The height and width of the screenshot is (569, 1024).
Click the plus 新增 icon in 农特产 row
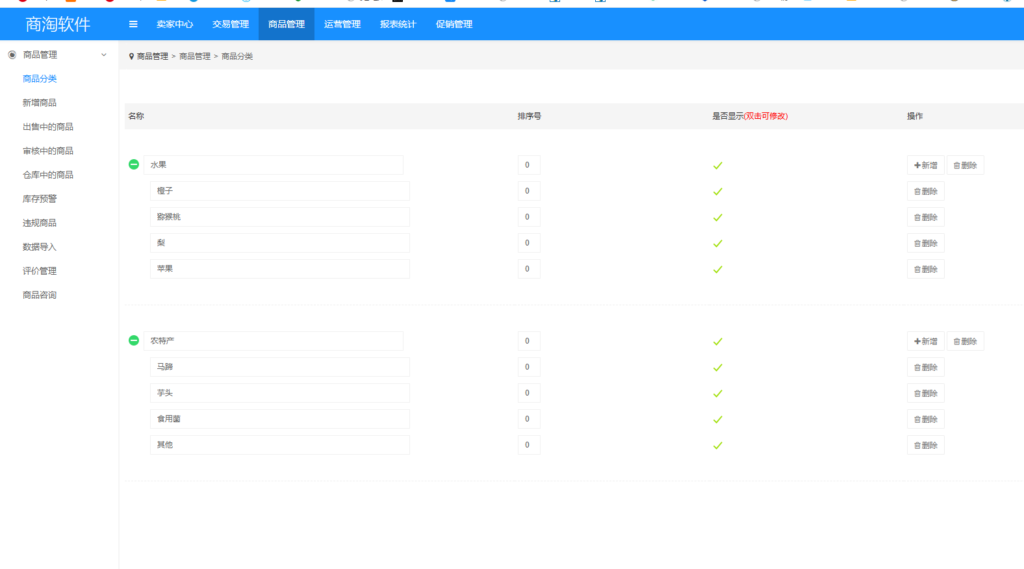pyautogui.click(x=917, y=342)
